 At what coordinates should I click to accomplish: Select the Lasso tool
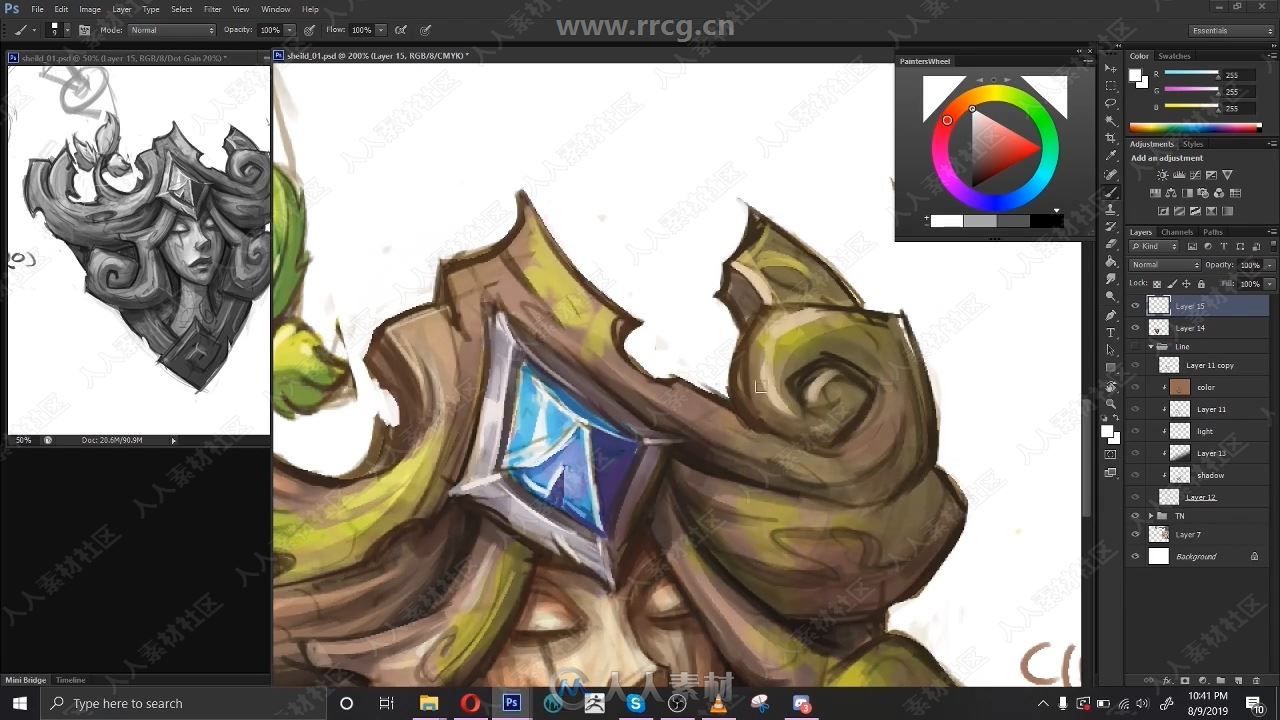pos(1111,103)
